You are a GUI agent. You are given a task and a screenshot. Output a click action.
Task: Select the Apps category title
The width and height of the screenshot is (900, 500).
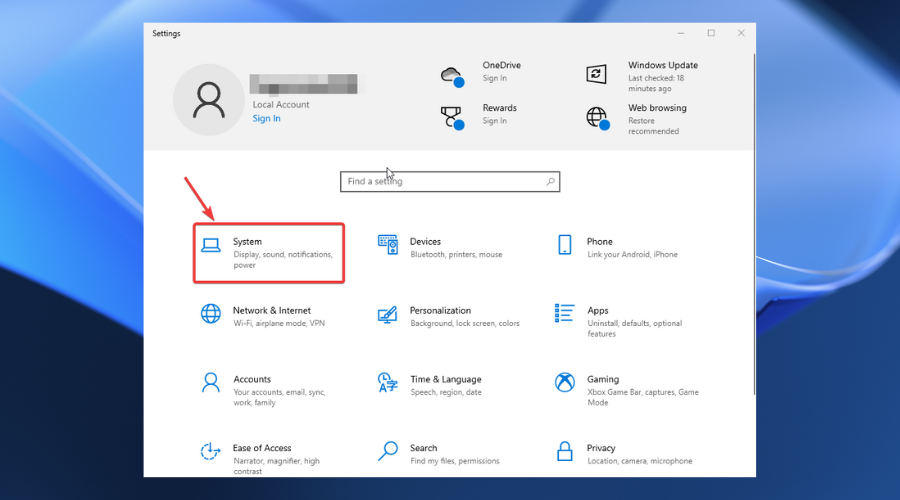pyautogui.click(x=598, y=311)
